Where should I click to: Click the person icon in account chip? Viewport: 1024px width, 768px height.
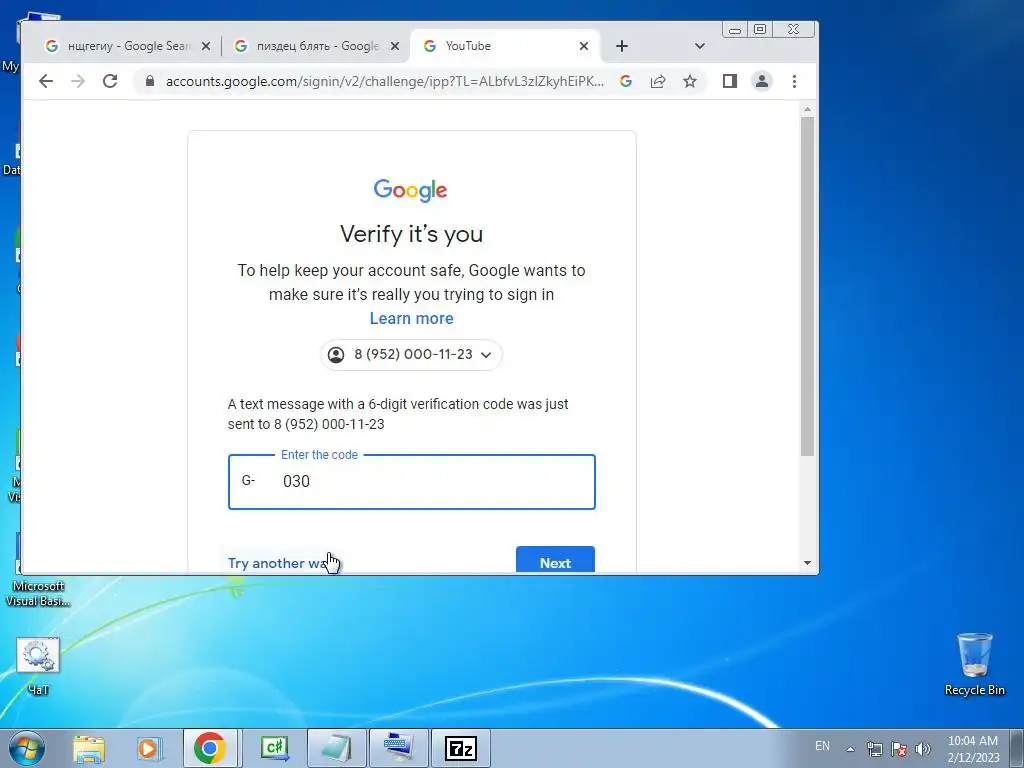click(x=336, y=355)
